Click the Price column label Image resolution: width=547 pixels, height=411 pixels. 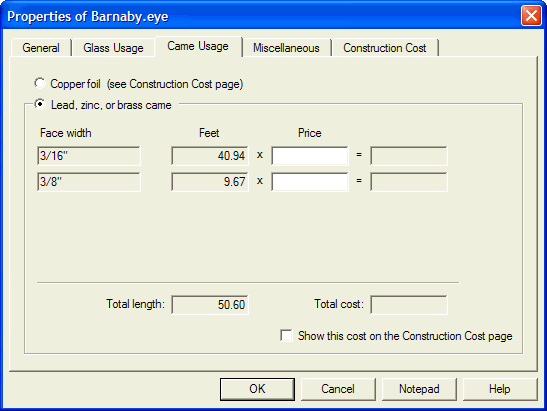point(310,133)
